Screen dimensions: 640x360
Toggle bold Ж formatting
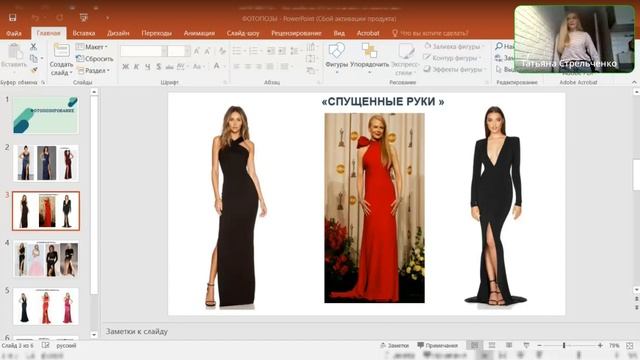pos(126,67)
